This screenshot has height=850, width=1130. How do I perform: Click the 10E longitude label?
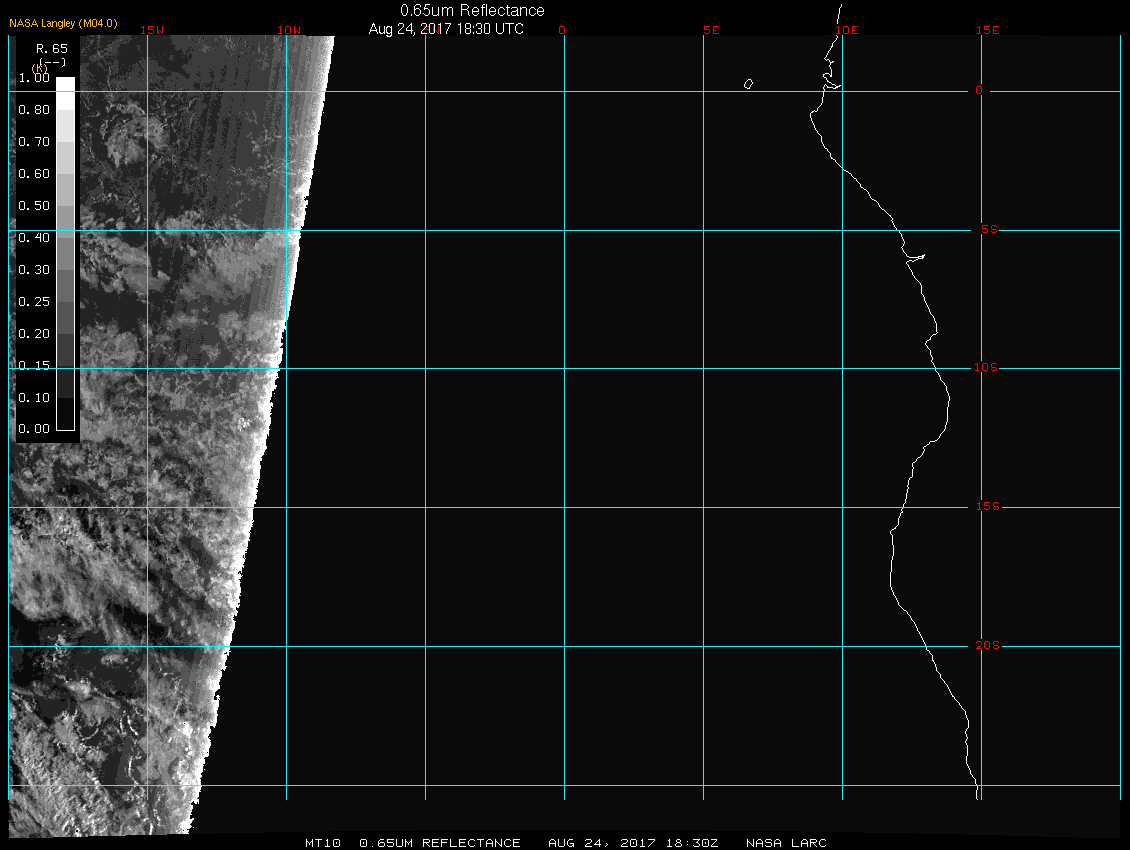click(846, 30)
